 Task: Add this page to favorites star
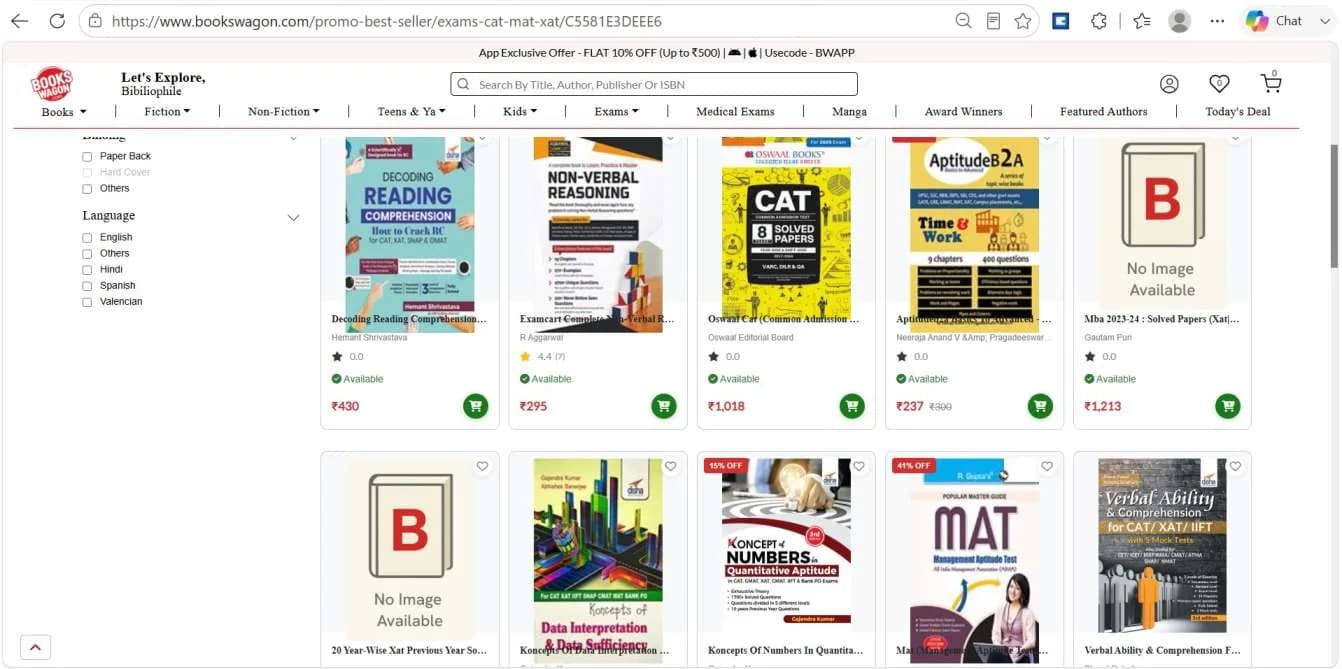tap(1022, 21)
